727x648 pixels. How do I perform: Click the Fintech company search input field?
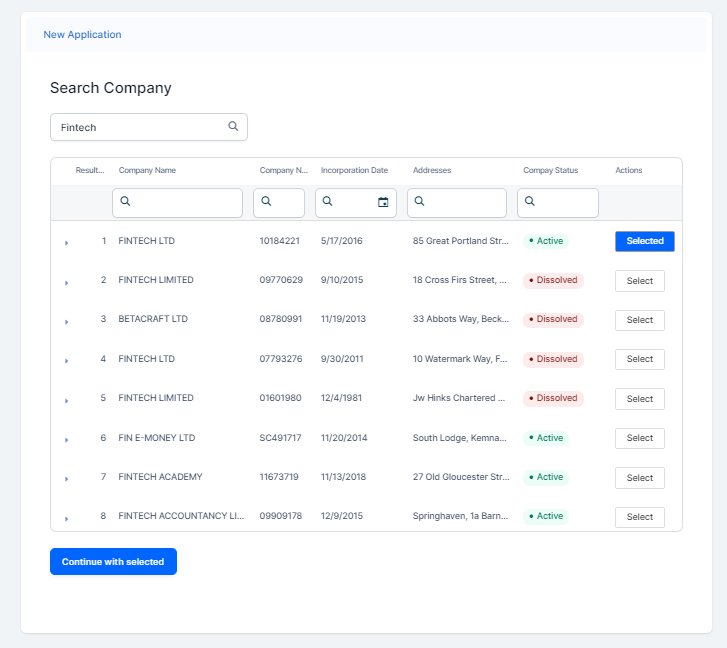click(140, 127)
